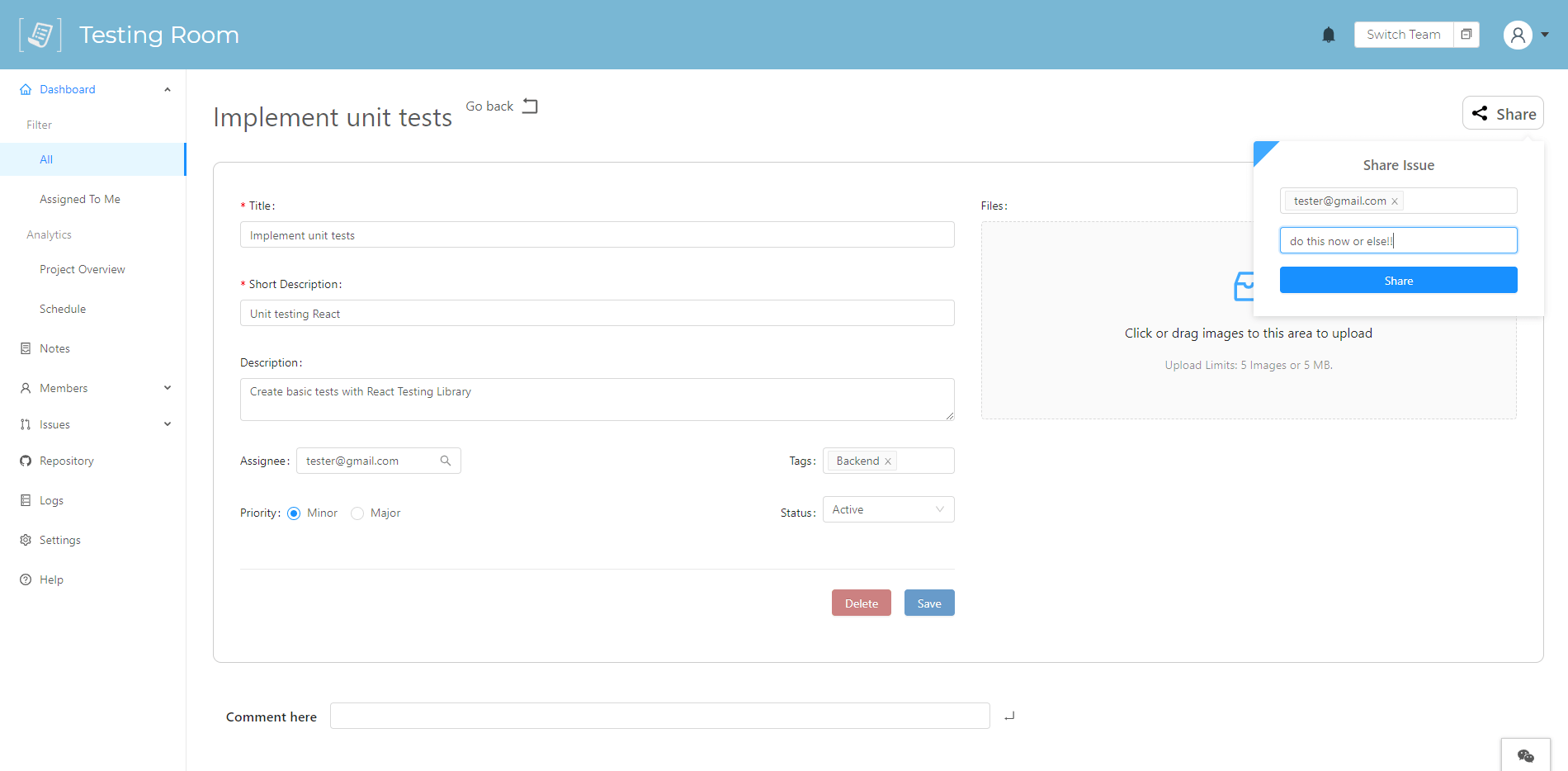Click the window icon beside Switch Team
Screen dimensions: 1568x771
1466,35
